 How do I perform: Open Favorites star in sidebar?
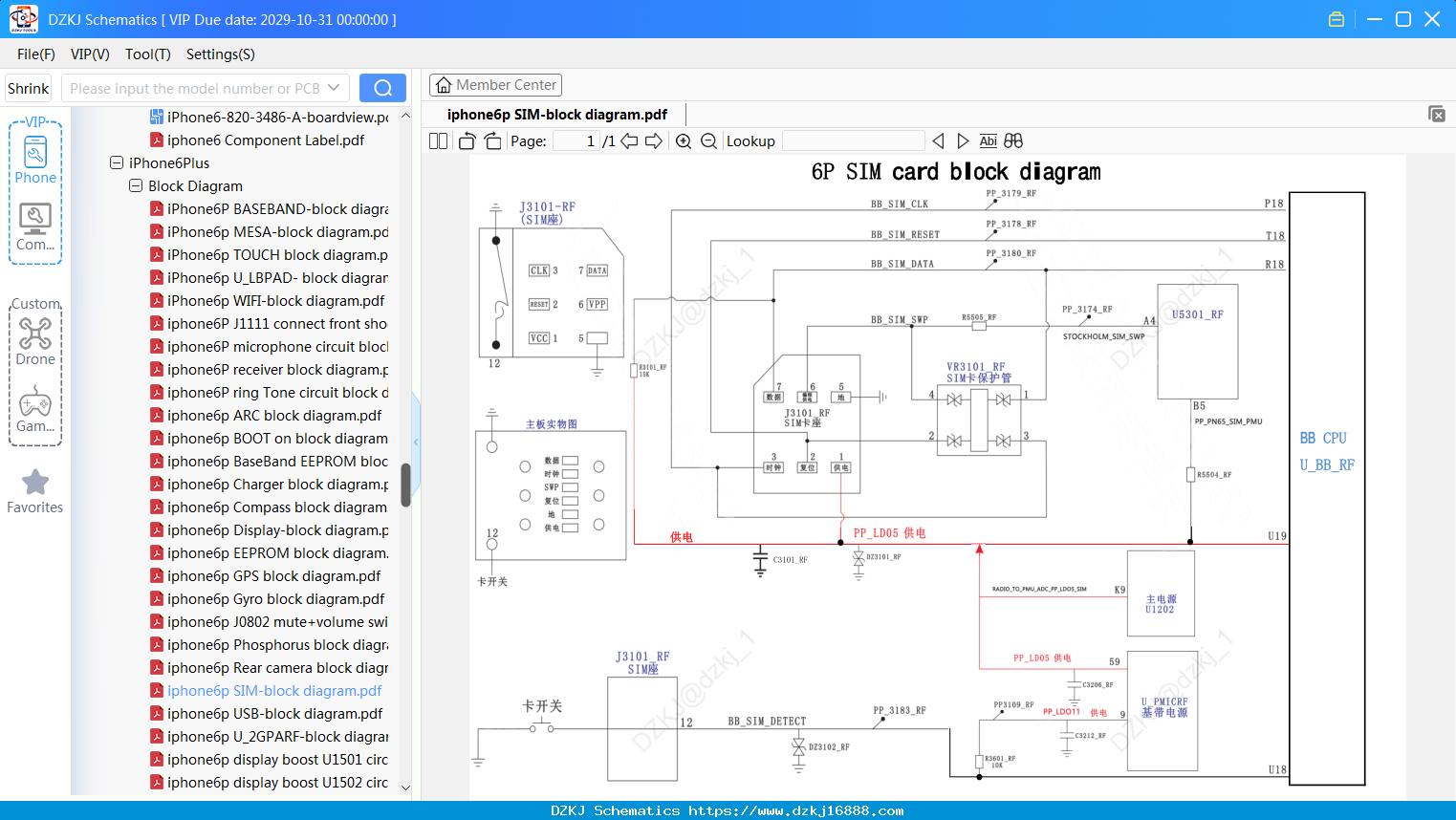(35, 491)
